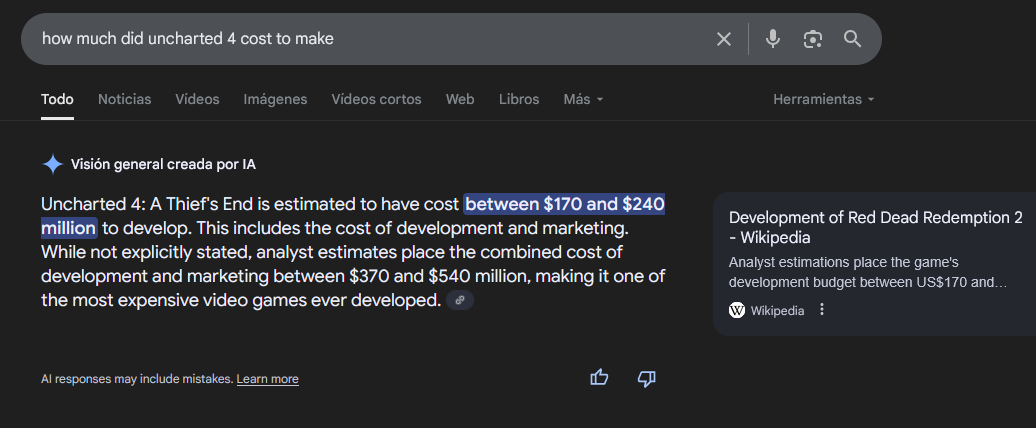Click the Wikipedia logo icon on source card
This screenshot has height=428, width=1036.
pos(737,310)
